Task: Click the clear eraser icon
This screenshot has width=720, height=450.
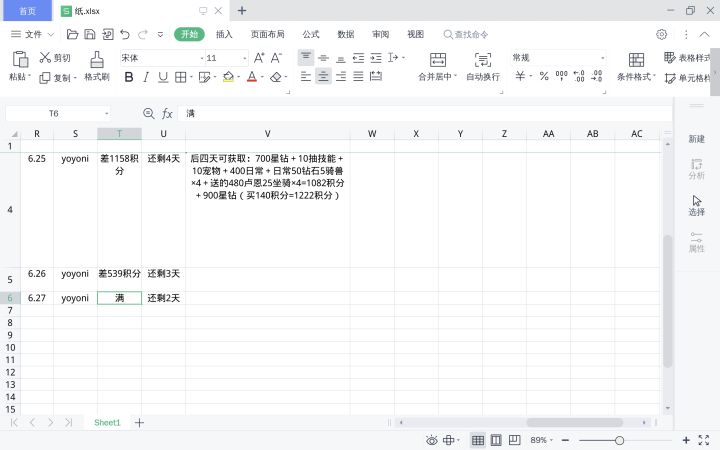Action: pyautogui.click(x=276, y=77)
